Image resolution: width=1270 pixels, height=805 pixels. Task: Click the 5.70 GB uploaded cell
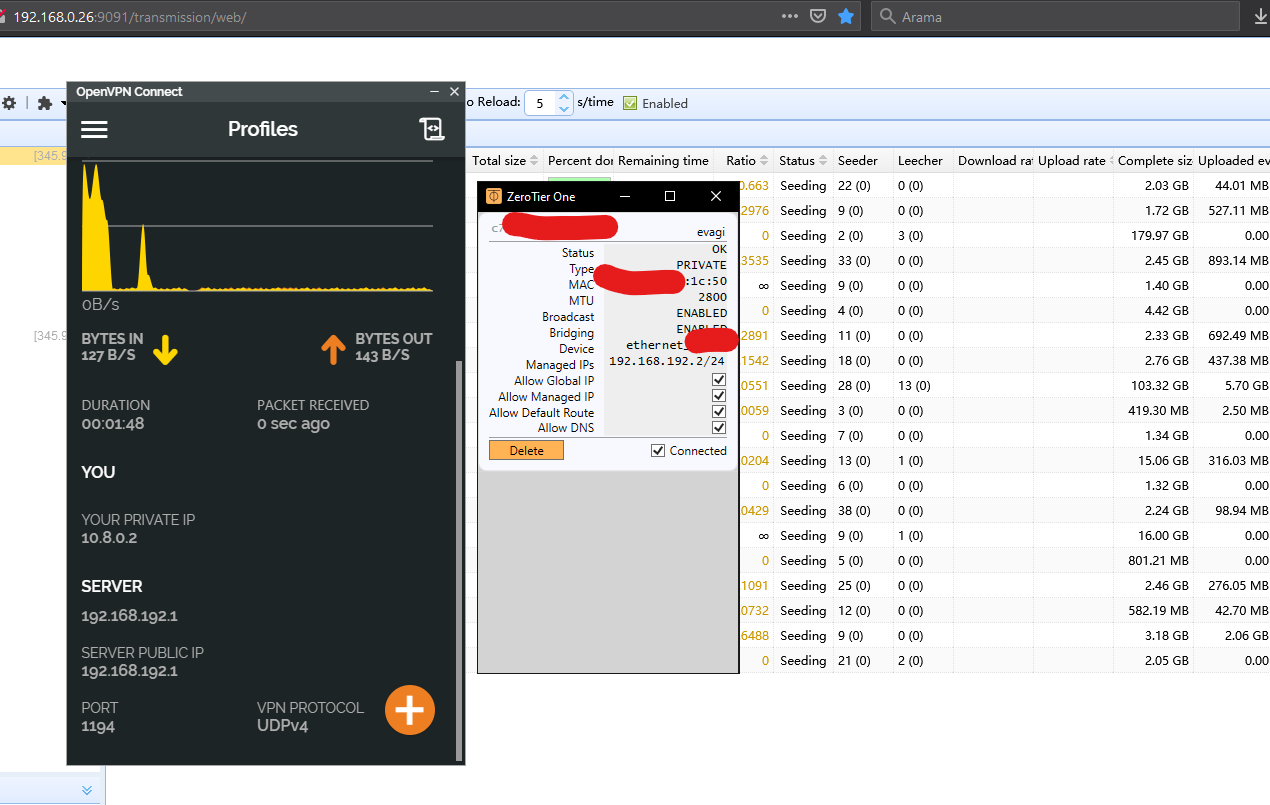click(x=1246, y=386)
